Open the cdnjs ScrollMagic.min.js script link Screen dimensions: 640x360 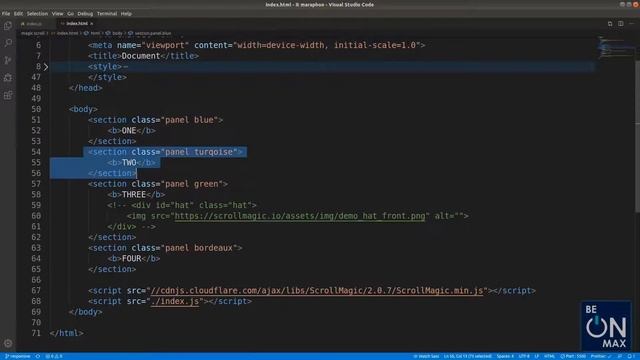point(317,291)
